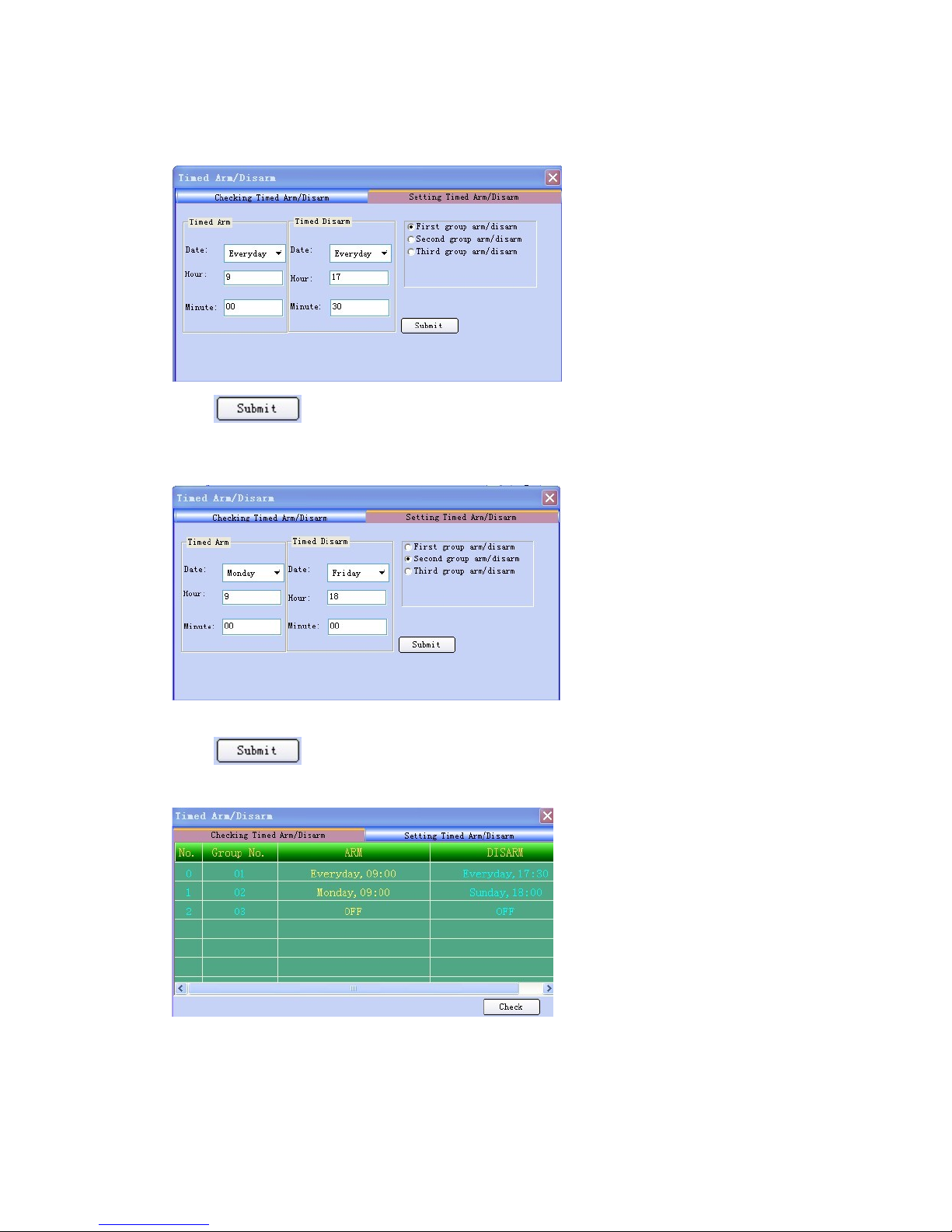Select cell Everyday, 17:30 in DISARM column
Viewport: 952px width, 1232px height.
pos(492,874)
